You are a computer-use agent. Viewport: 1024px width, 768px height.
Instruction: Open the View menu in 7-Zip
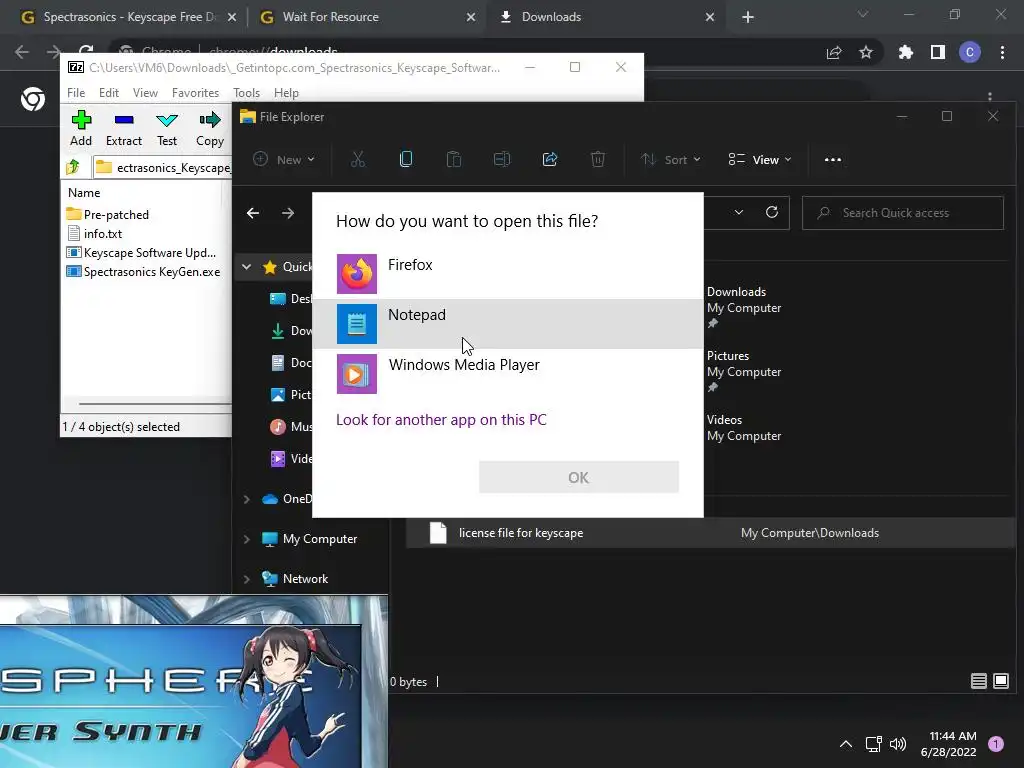[145, 93]
